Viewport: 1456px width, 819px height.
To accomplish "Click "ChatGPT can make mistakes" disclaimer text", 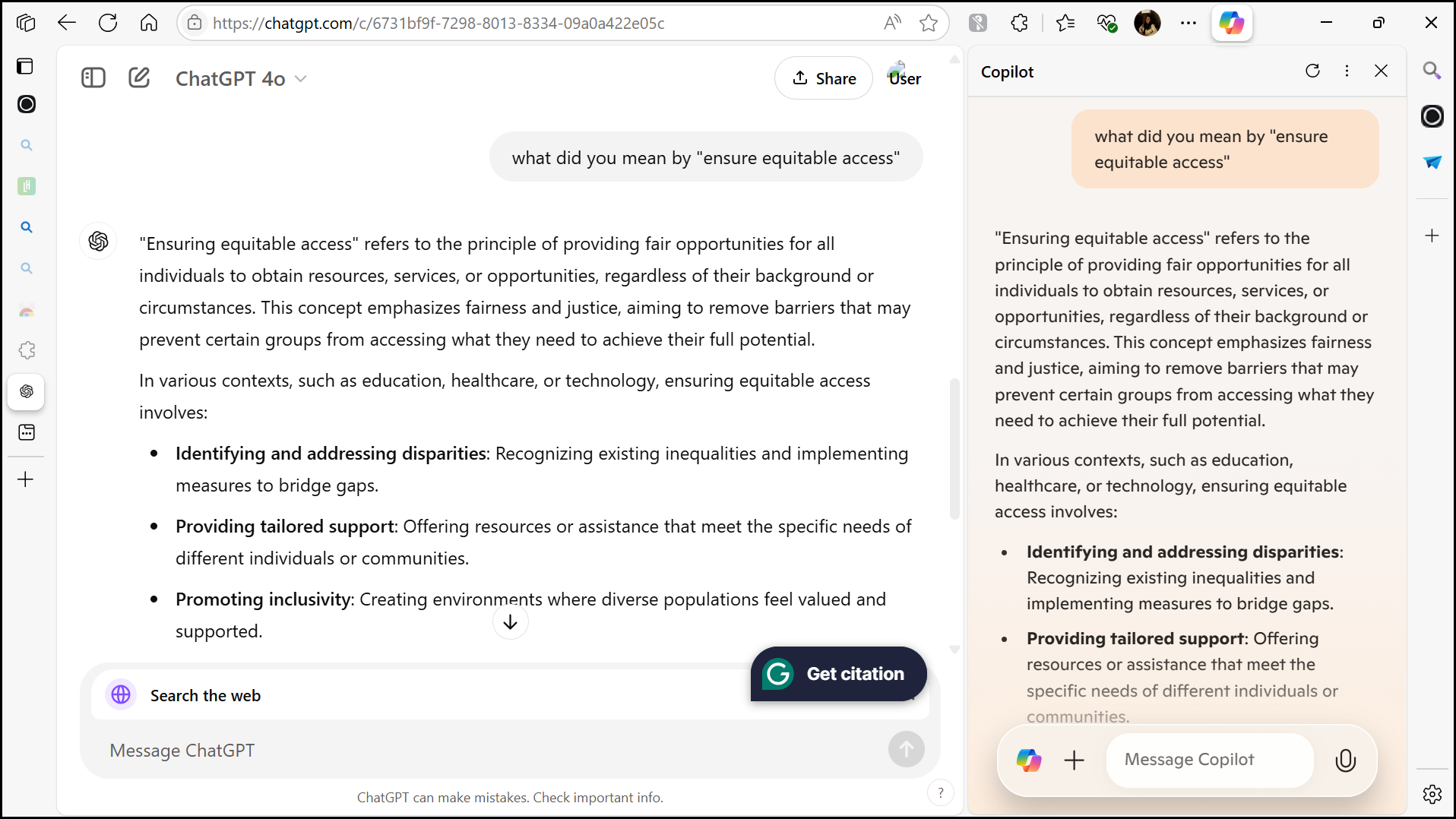I will [510, 797].
